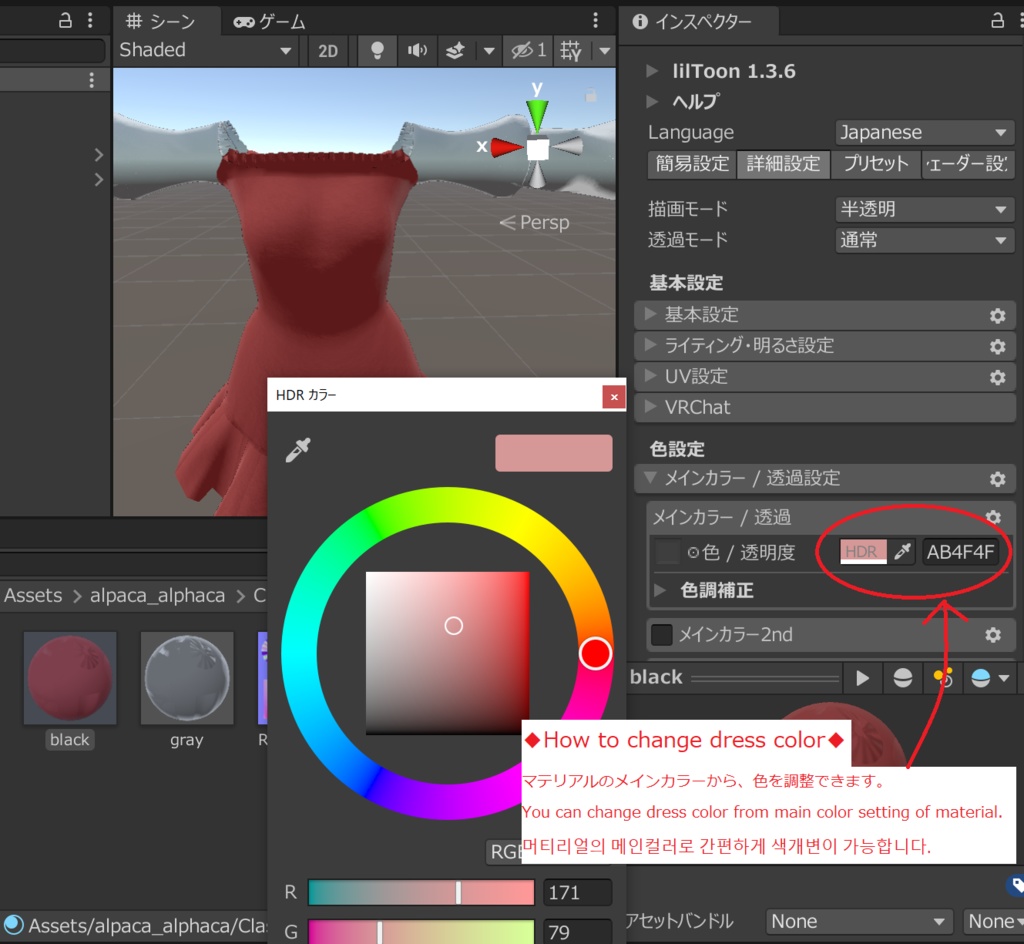Open left panel three-dot menu
The height and width of the screenshot is (944, 1024).
tap(90, 20)
